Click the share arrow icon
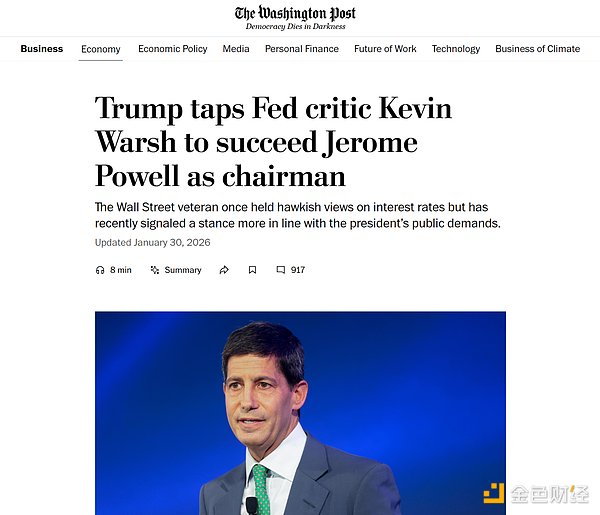The width and height of the screenshot is (600, 515). click(224, 270)
